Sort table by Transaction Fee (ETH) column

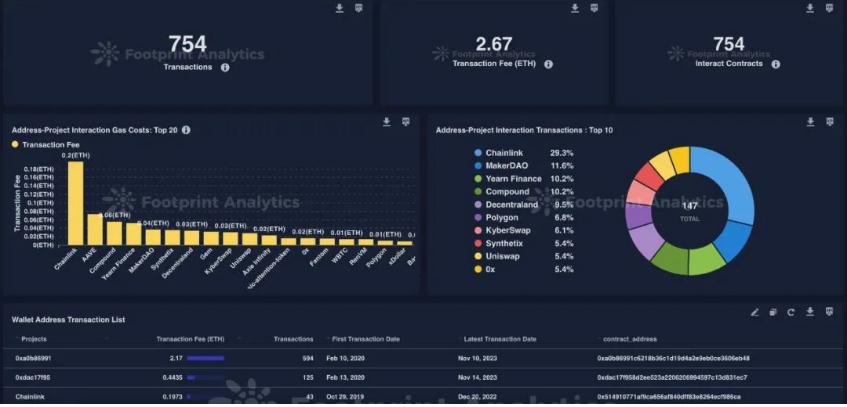(x=190, y=339)
